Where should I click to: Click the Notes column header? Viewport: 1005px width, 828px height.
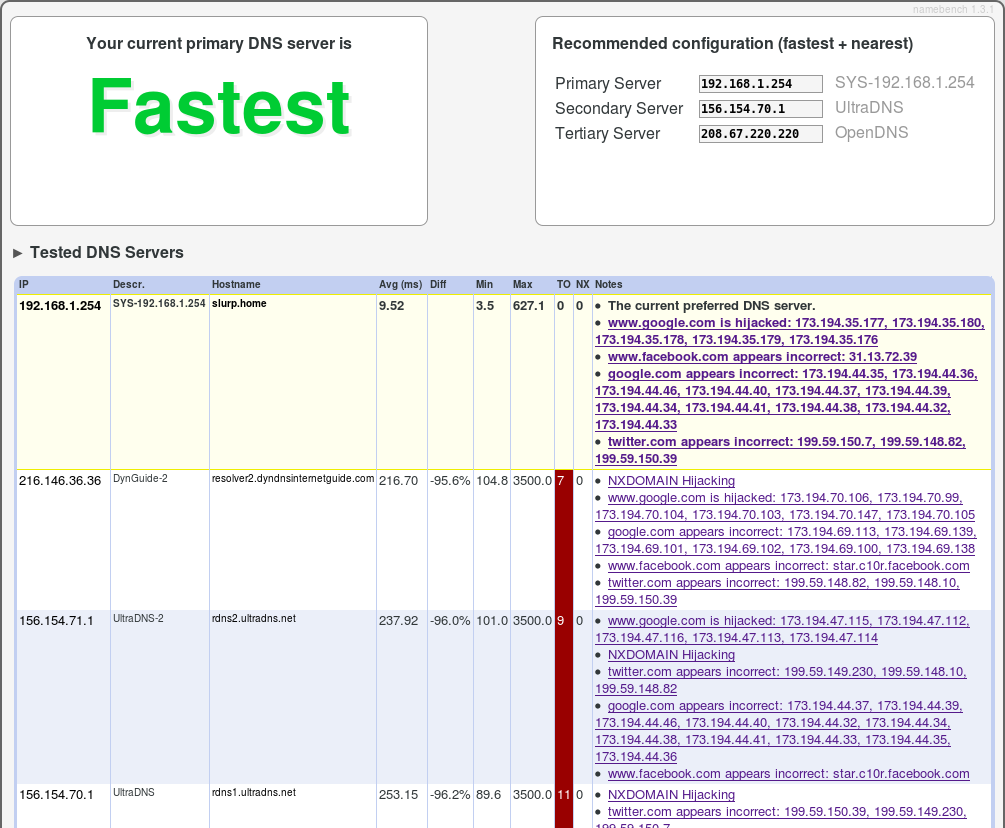pyautogui.click(x=608, y=285)
